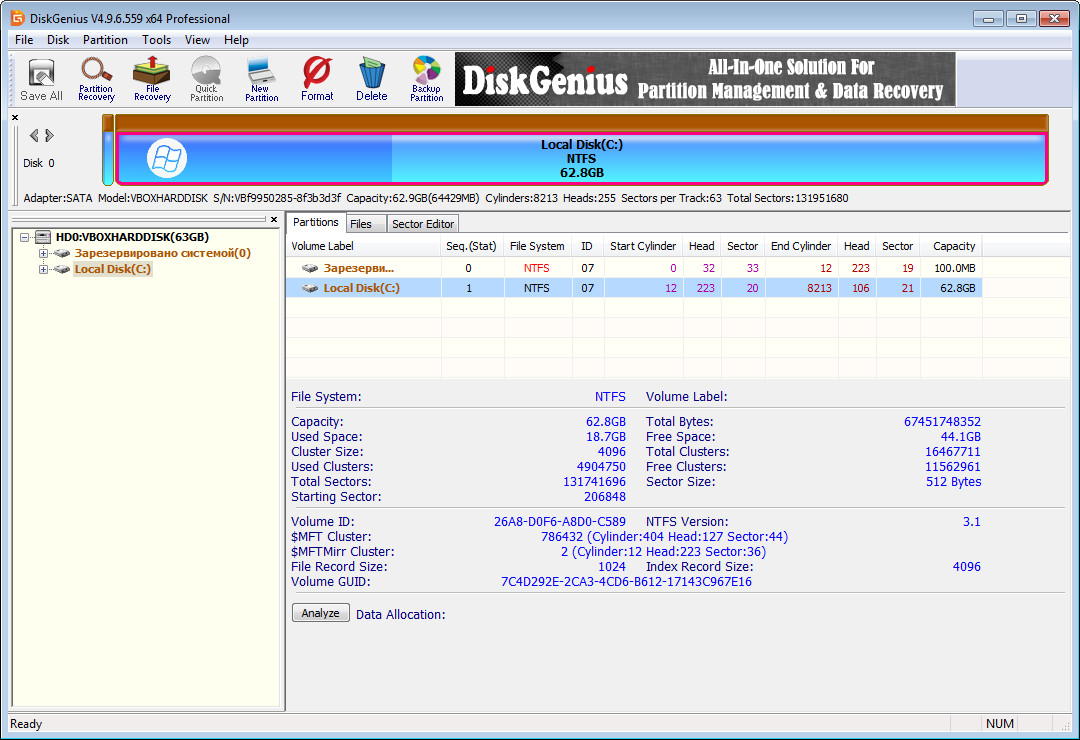Click the DiskGenius title bar app icon
The image size is (1080, 740).
coord(17,19)
